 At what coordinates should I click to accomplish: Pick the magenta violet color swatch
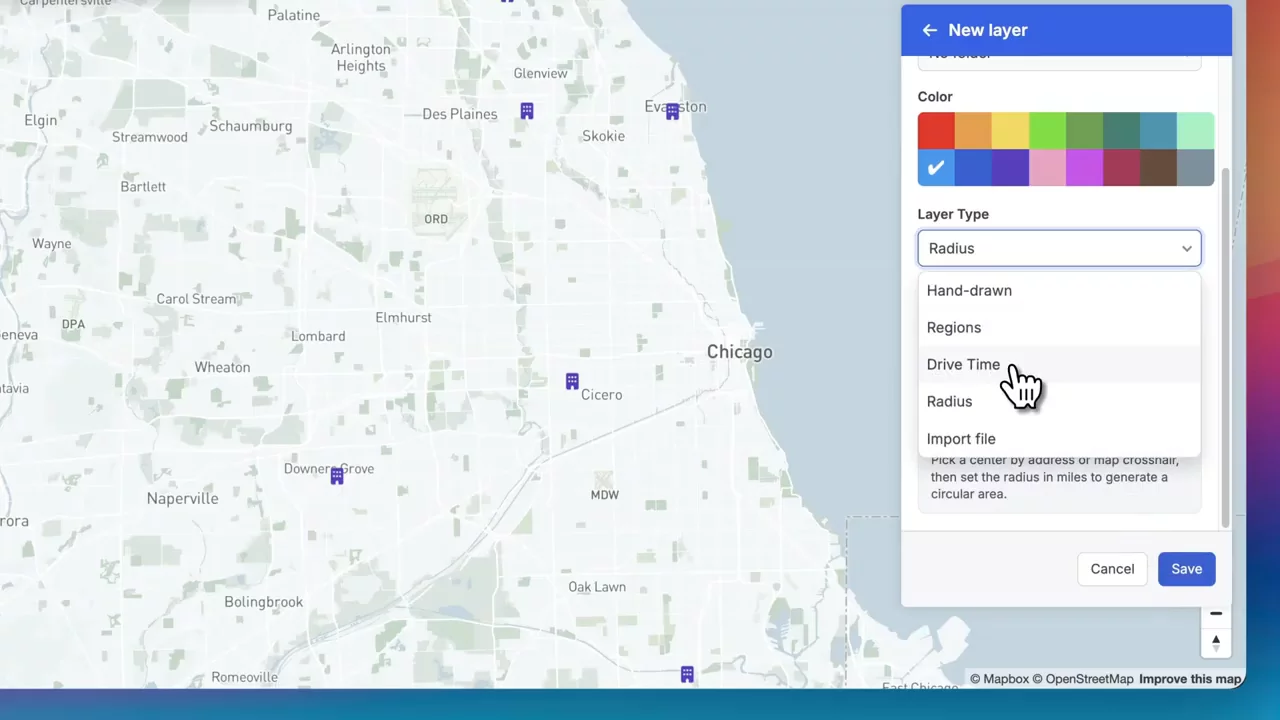click(x=1084, y=168)
